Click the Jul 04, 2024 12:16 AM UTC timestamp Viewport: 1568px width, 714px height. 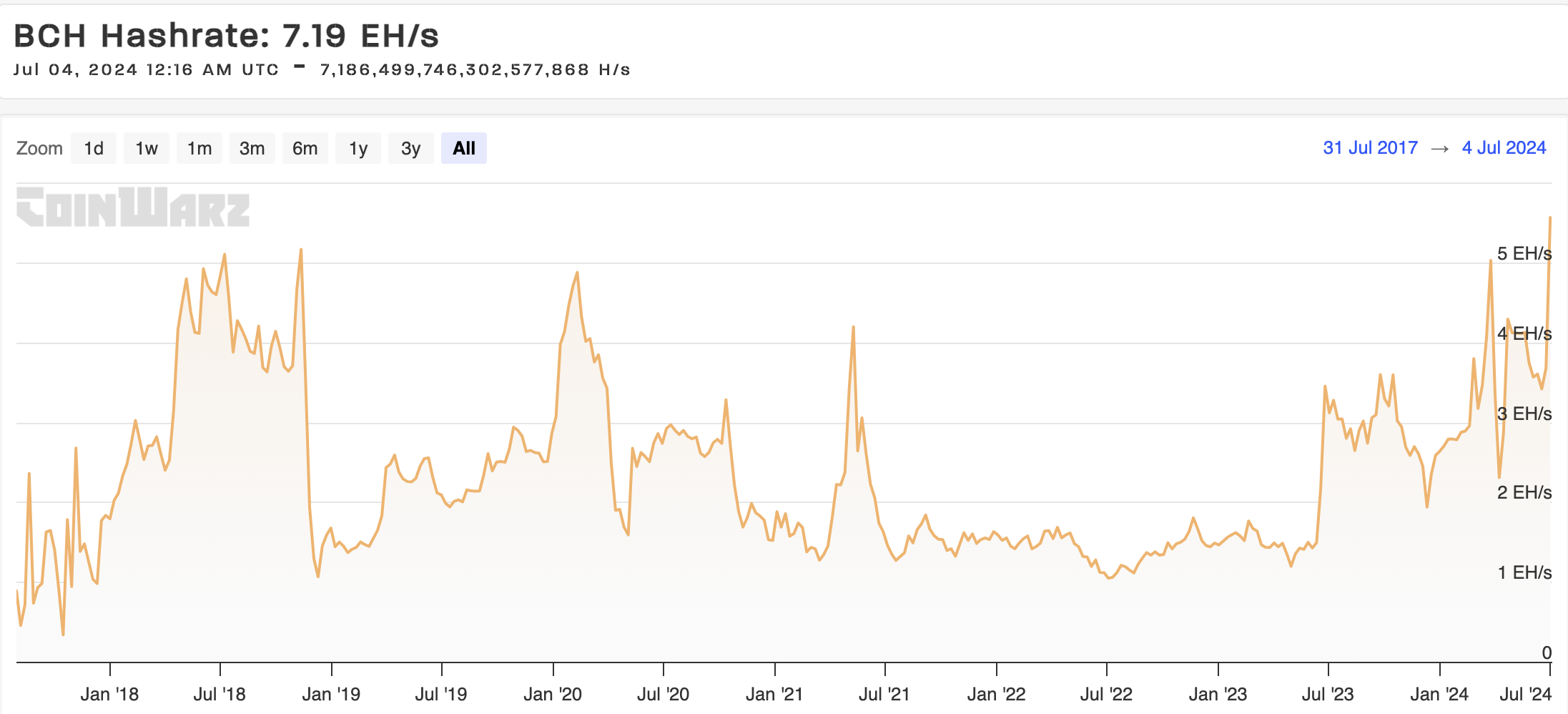point(146,69)
